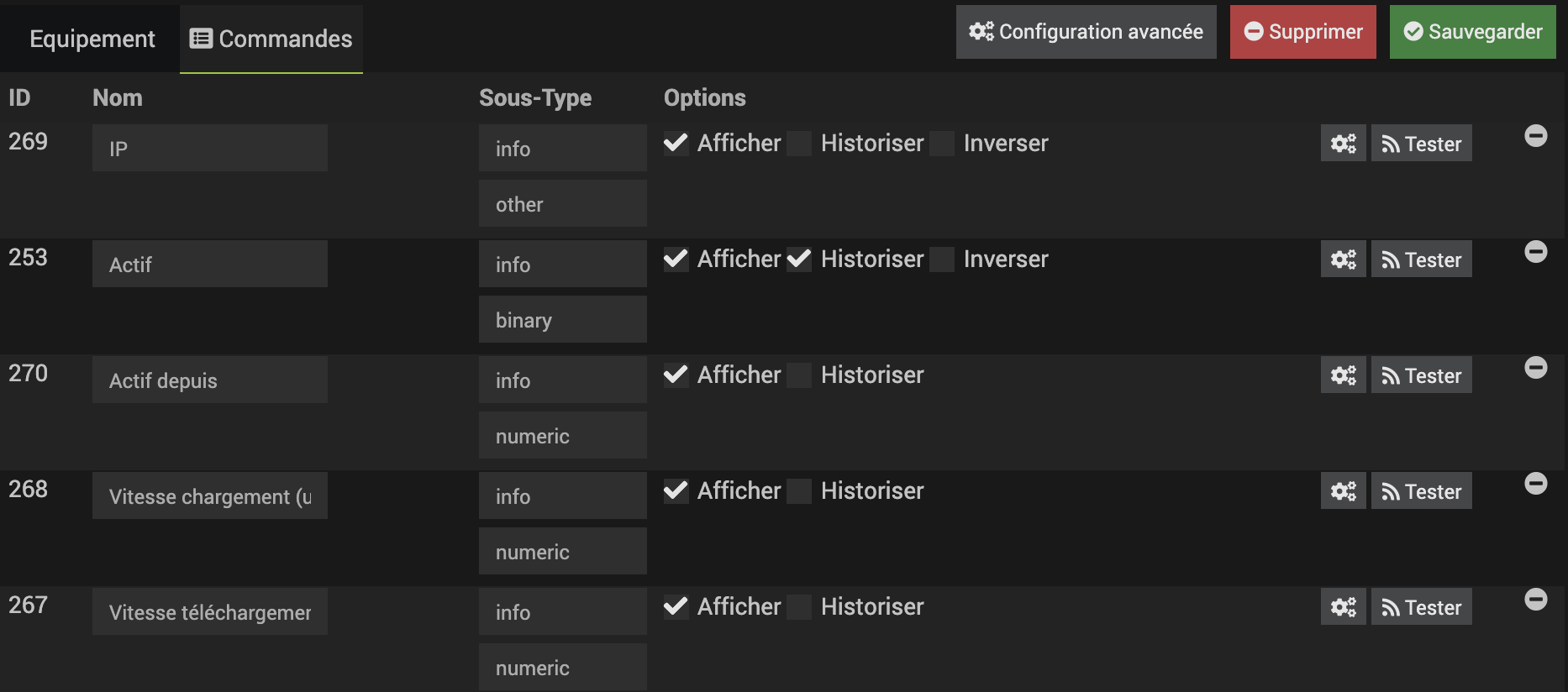The image size is (1568, 692).
Task: Enable Historiser for Actif depuis
Action: coord(799,375)
